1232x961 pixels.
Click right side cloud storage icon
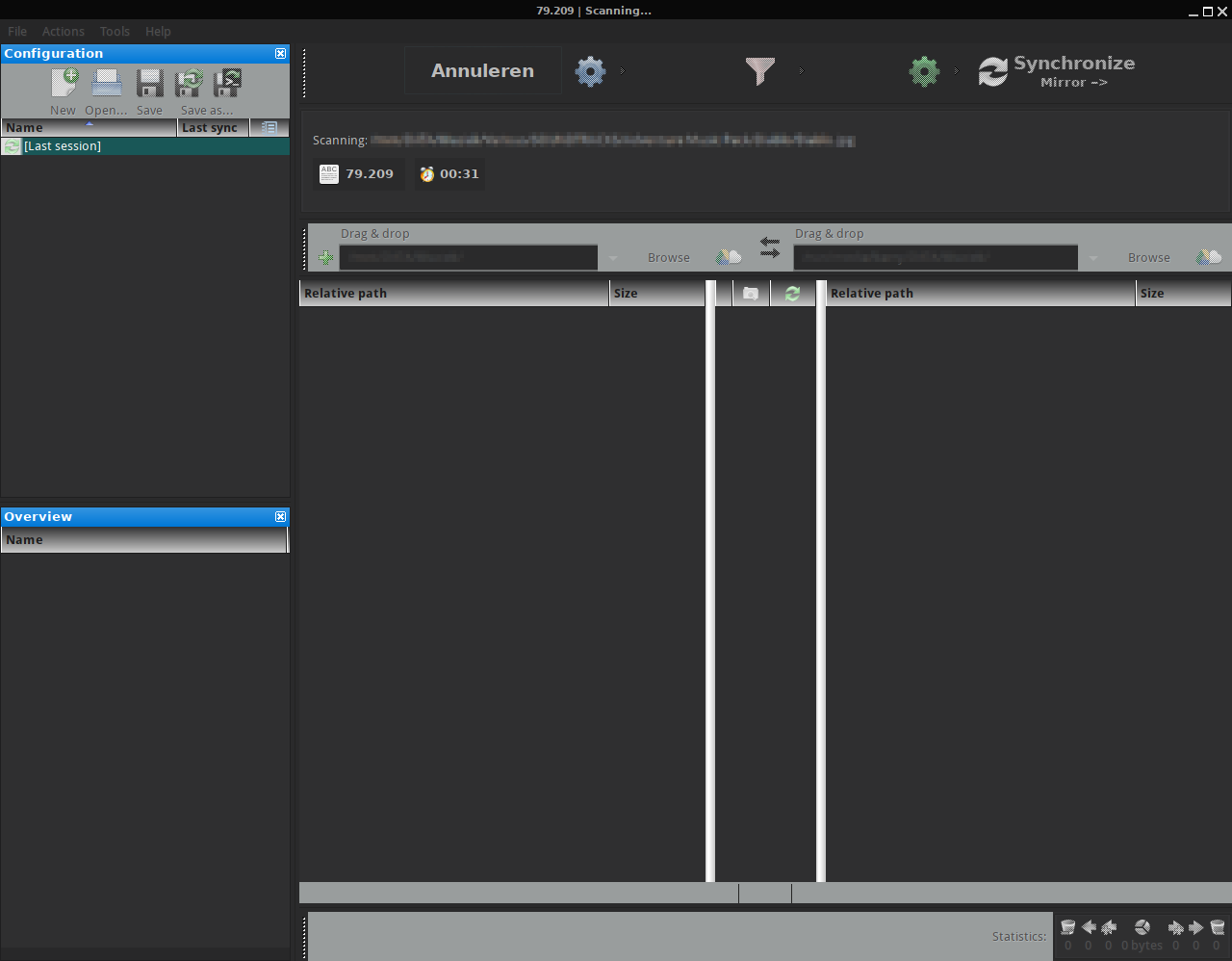point(1209,257)
